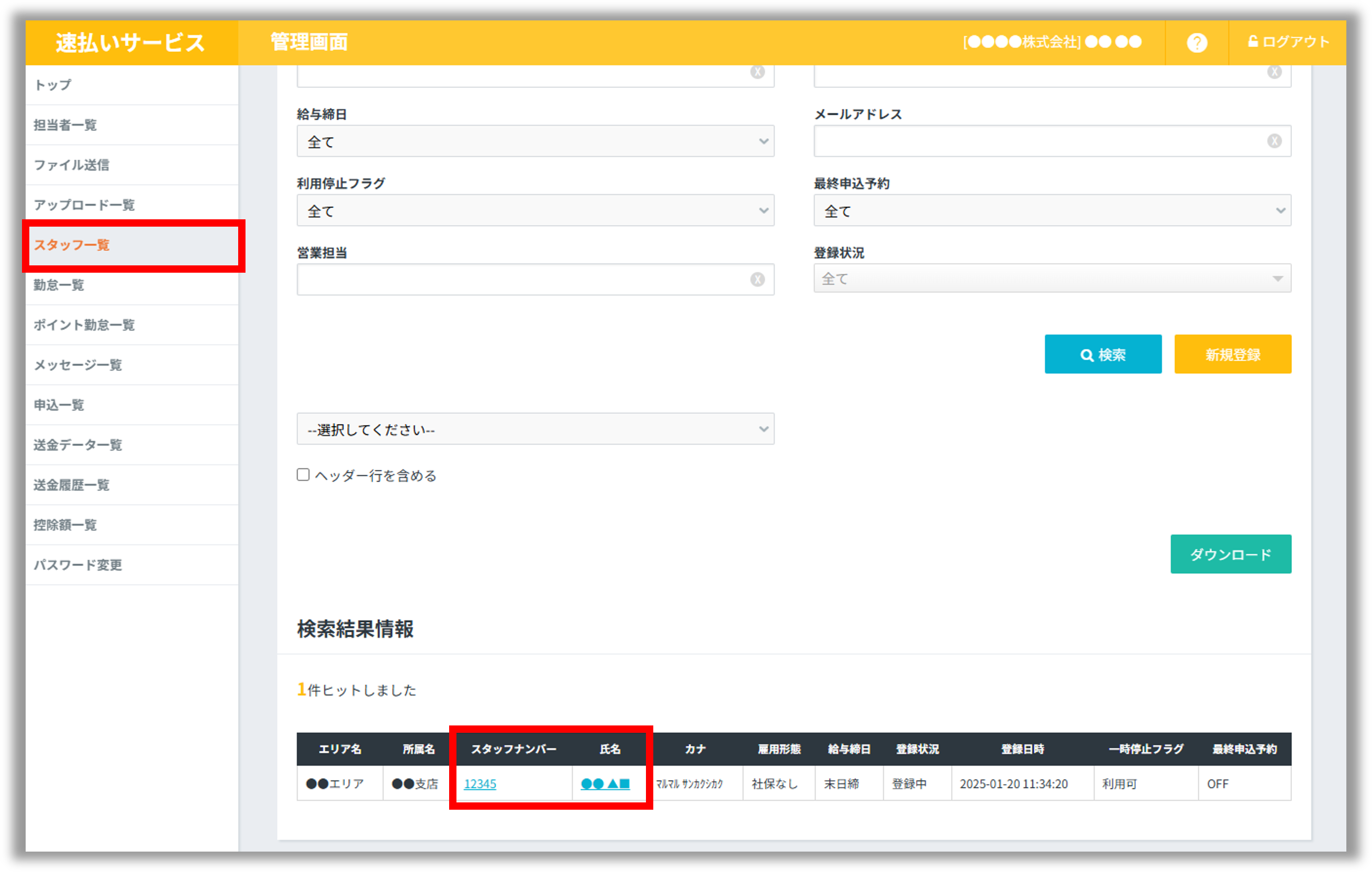Clear the メールアドレス field with X icon

coord(1274,141)
